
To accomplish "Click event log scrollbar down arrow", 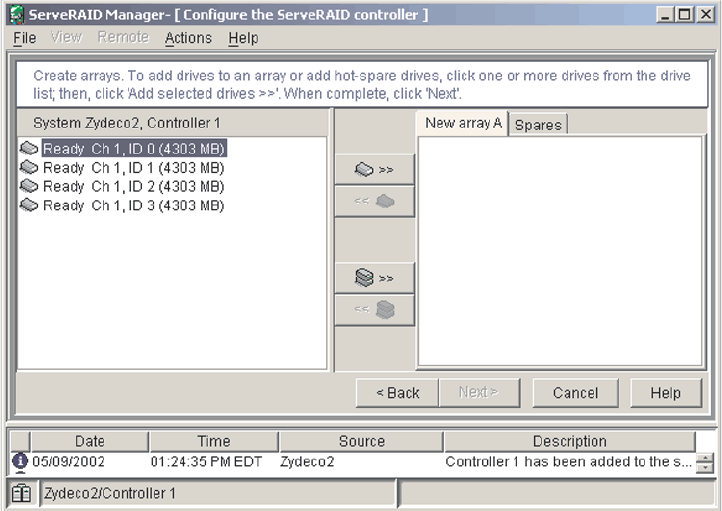I will coord(705,468).
